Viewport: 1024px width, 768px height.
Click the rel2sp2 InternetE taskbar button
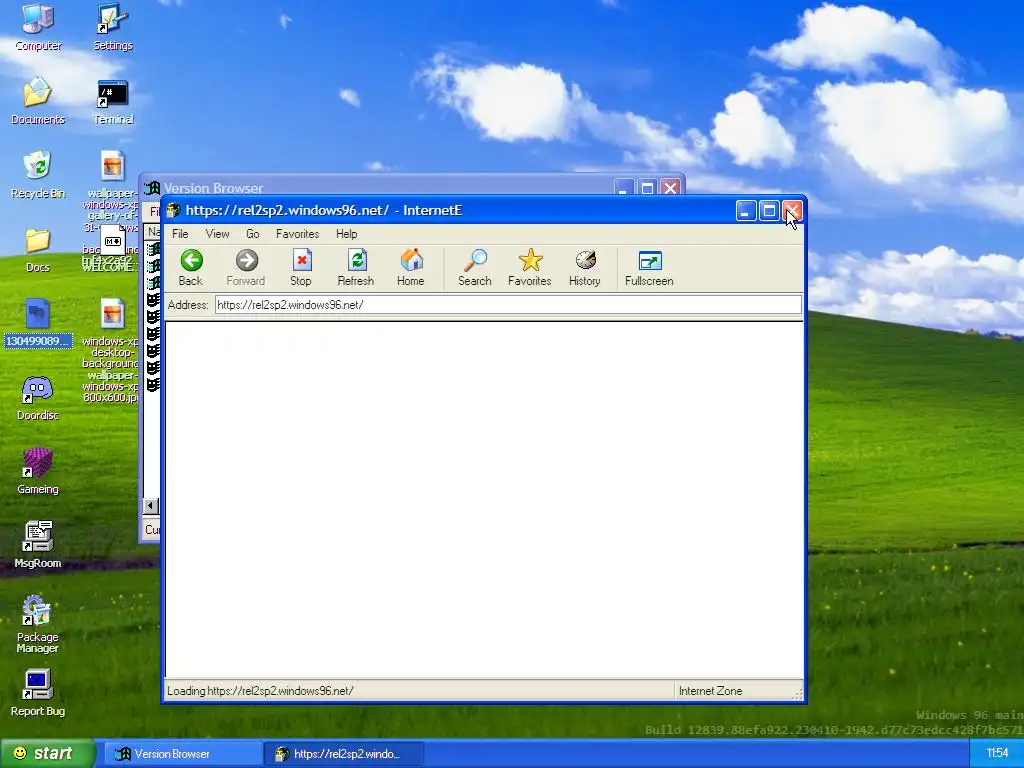click(x=344, y=754)
